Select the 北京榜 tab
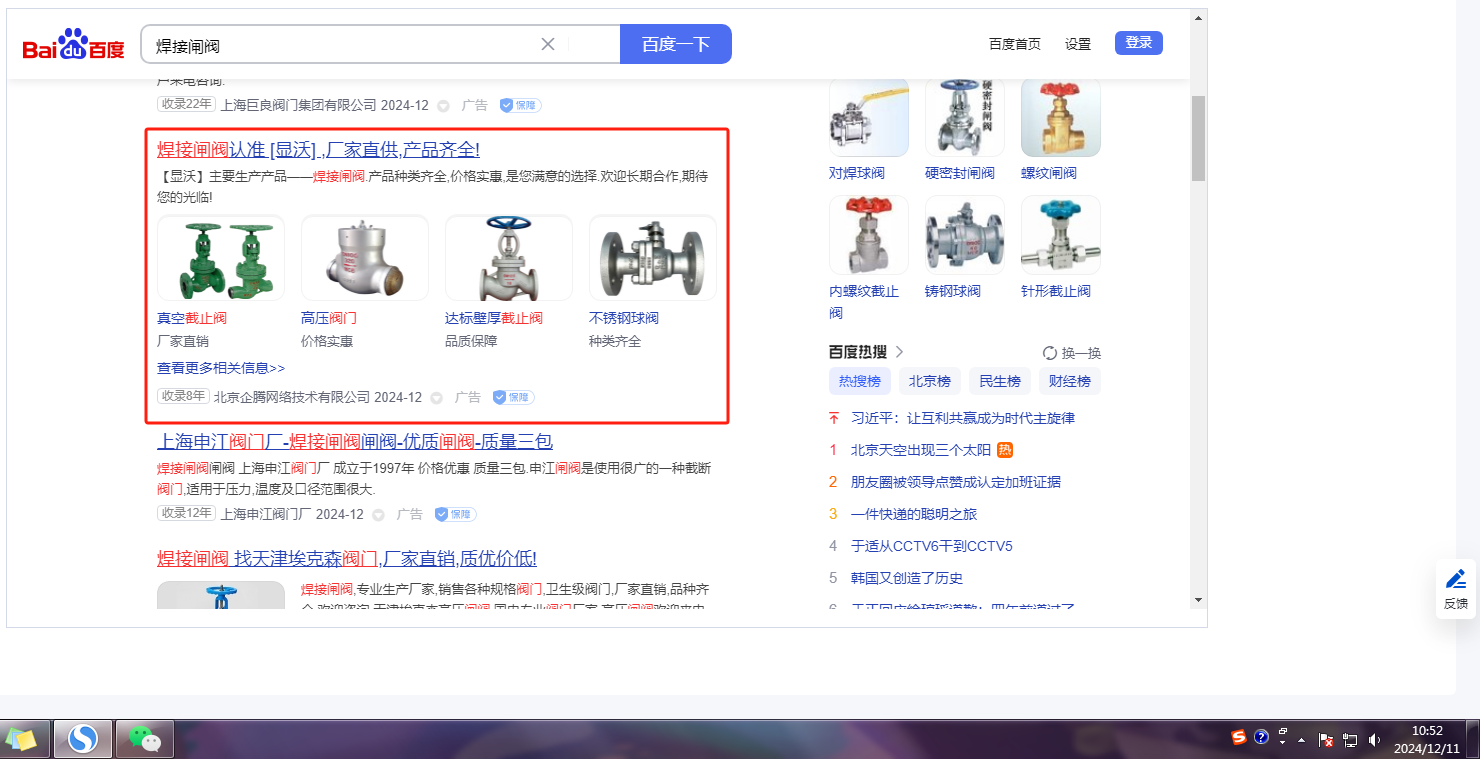Image resolution: width=1480 pixels, height=759 pixels. coord(930,381)
